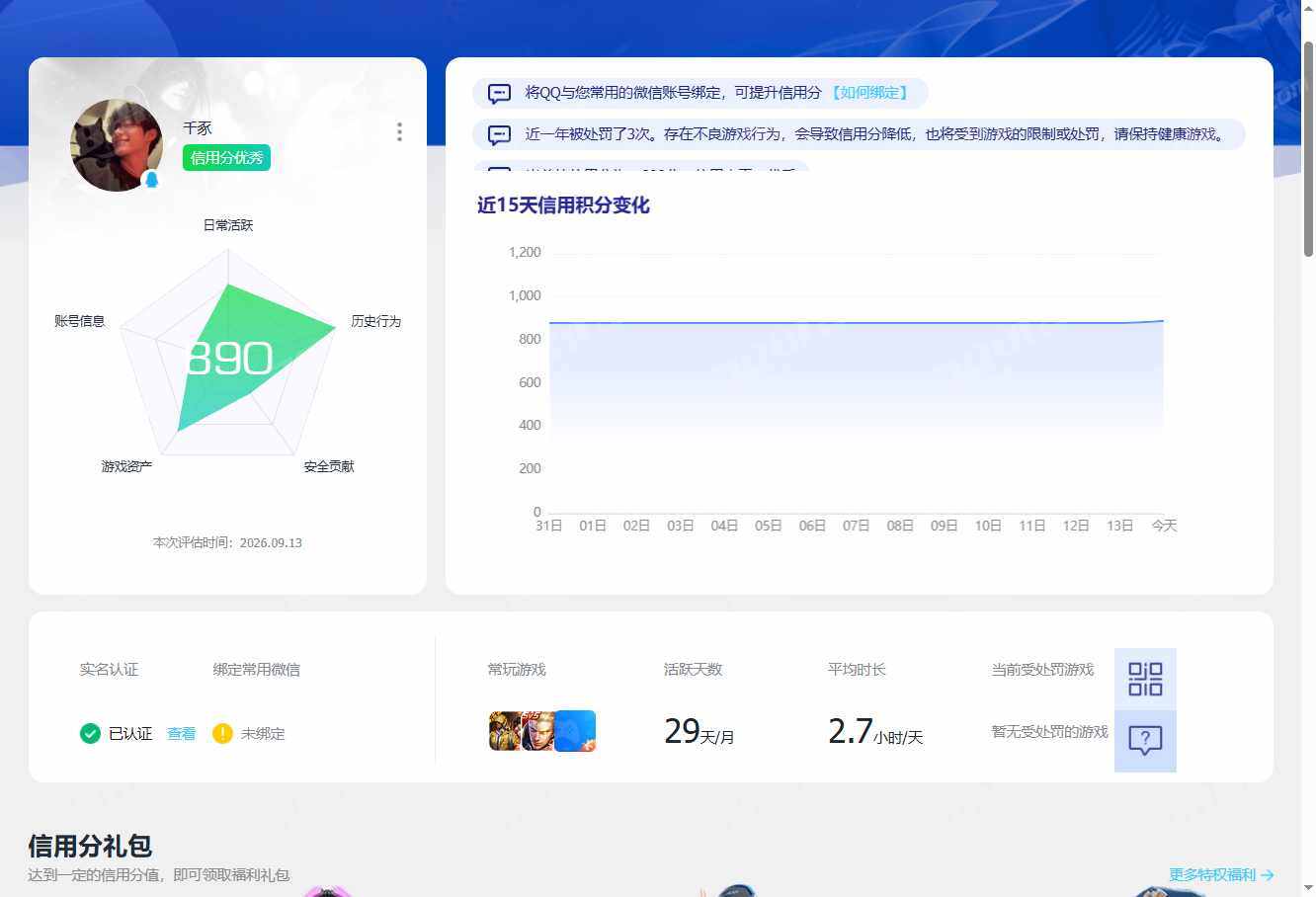1316x897 pixels.
Task: Click the 31日 date on chart axis
Action: pyautogui.click(x=548, y=526)
